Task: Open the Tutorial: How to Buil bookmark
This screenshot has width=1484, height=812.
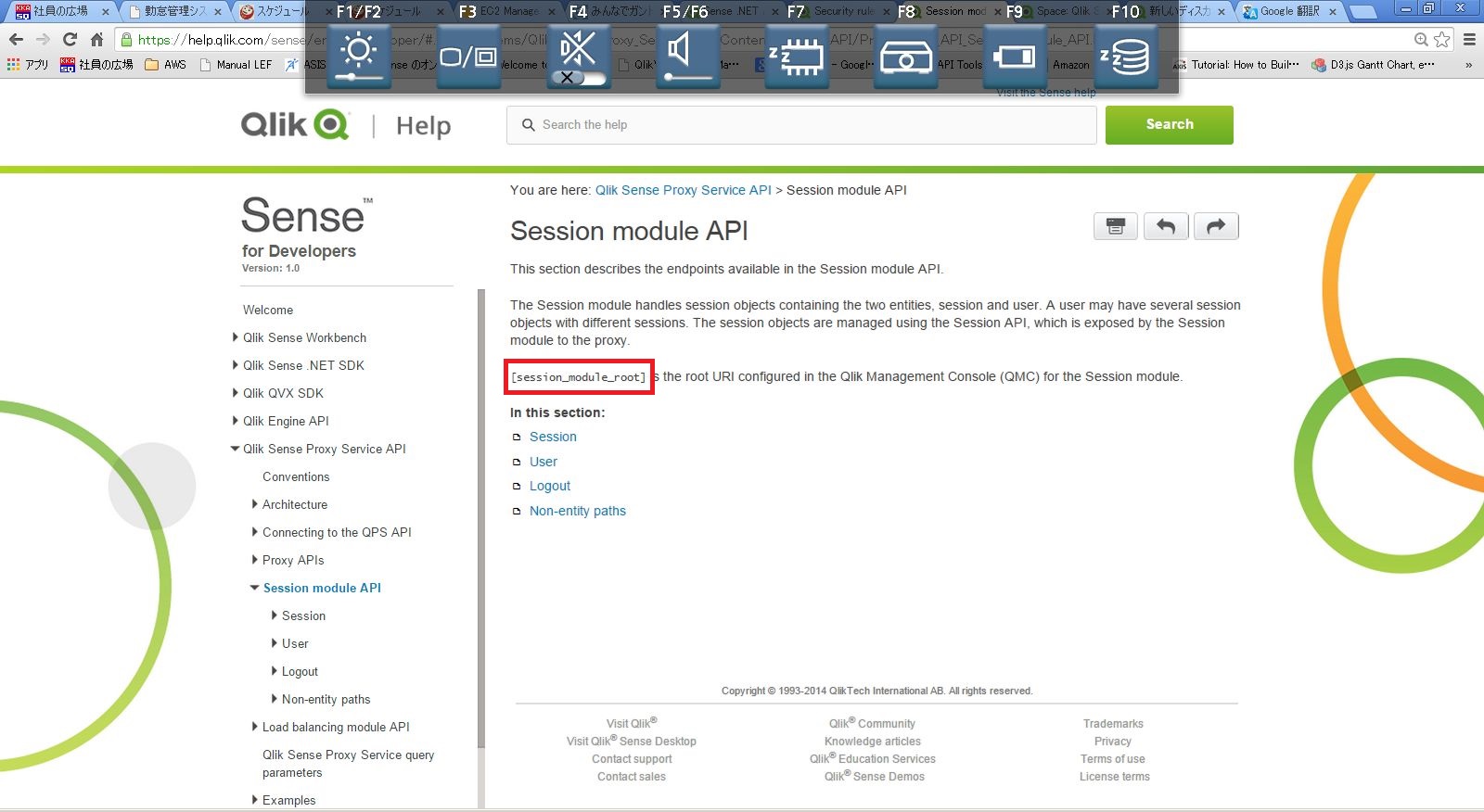Action: pos(1236,65)
